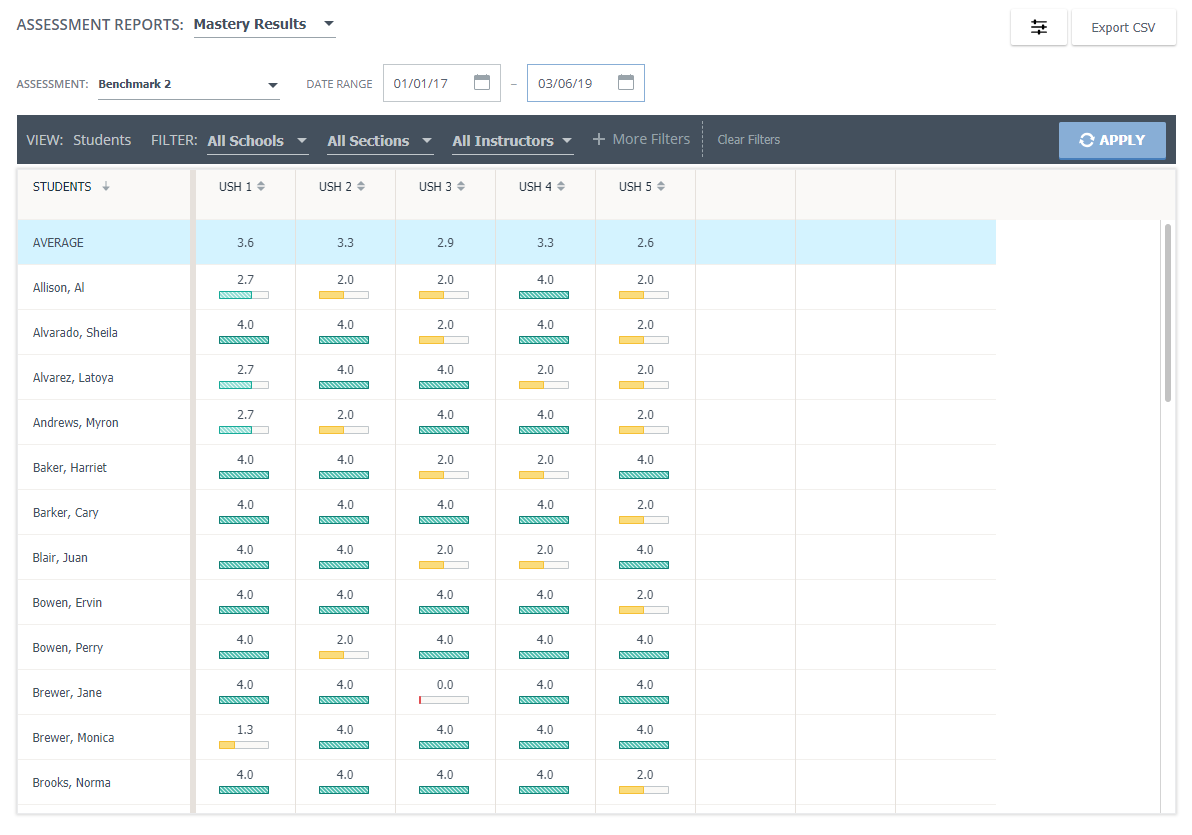The height and width of the screenshot is (835, 1192).
Task: Click the table's vertical scrollbar
Action: [x=1167, y=313]
